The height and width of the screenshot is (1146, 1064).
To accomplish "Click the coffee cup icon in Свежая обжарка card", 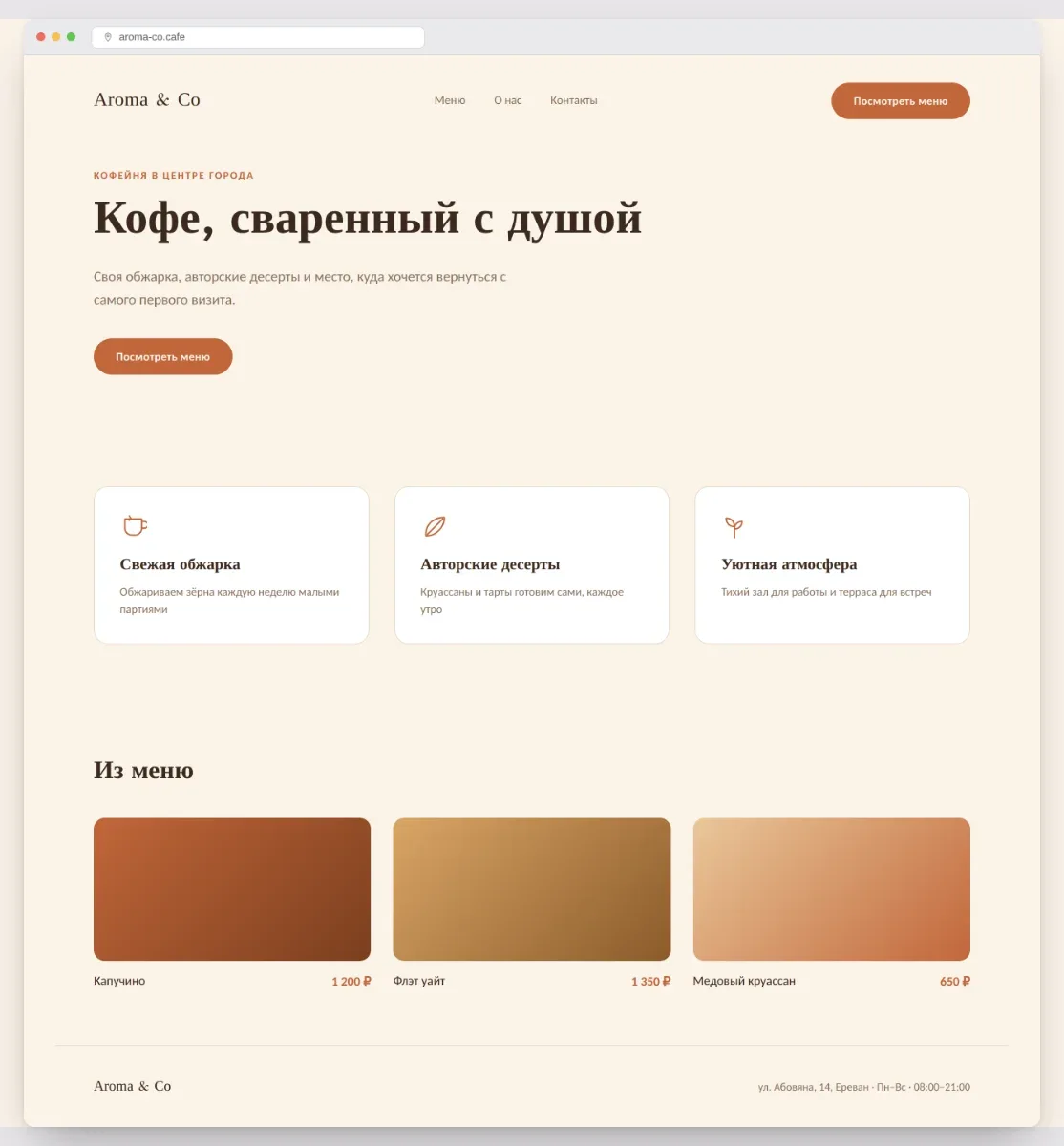I will 135,525.
